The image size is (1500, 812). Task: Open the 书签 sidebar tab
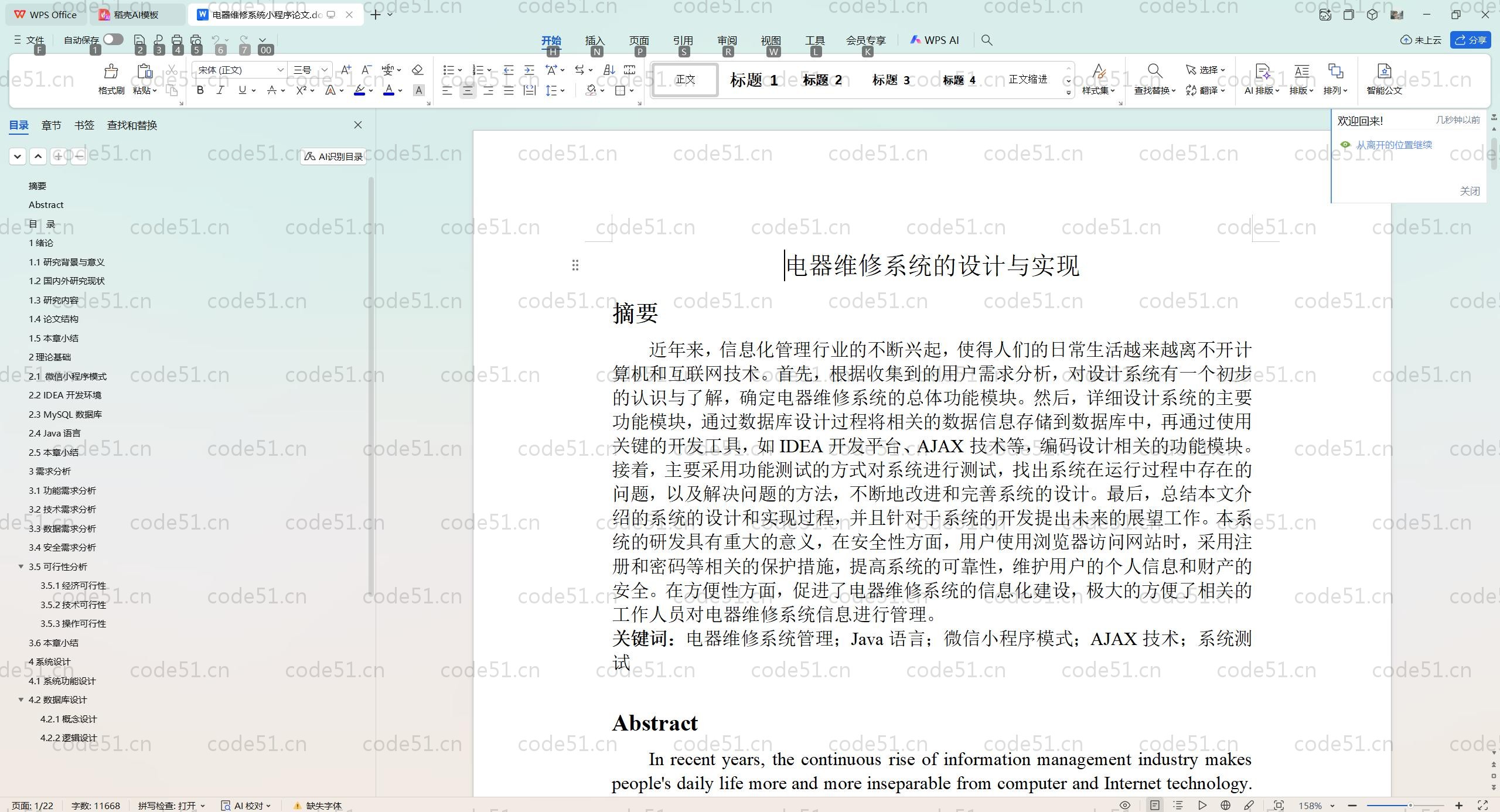(x=84, y=125)
